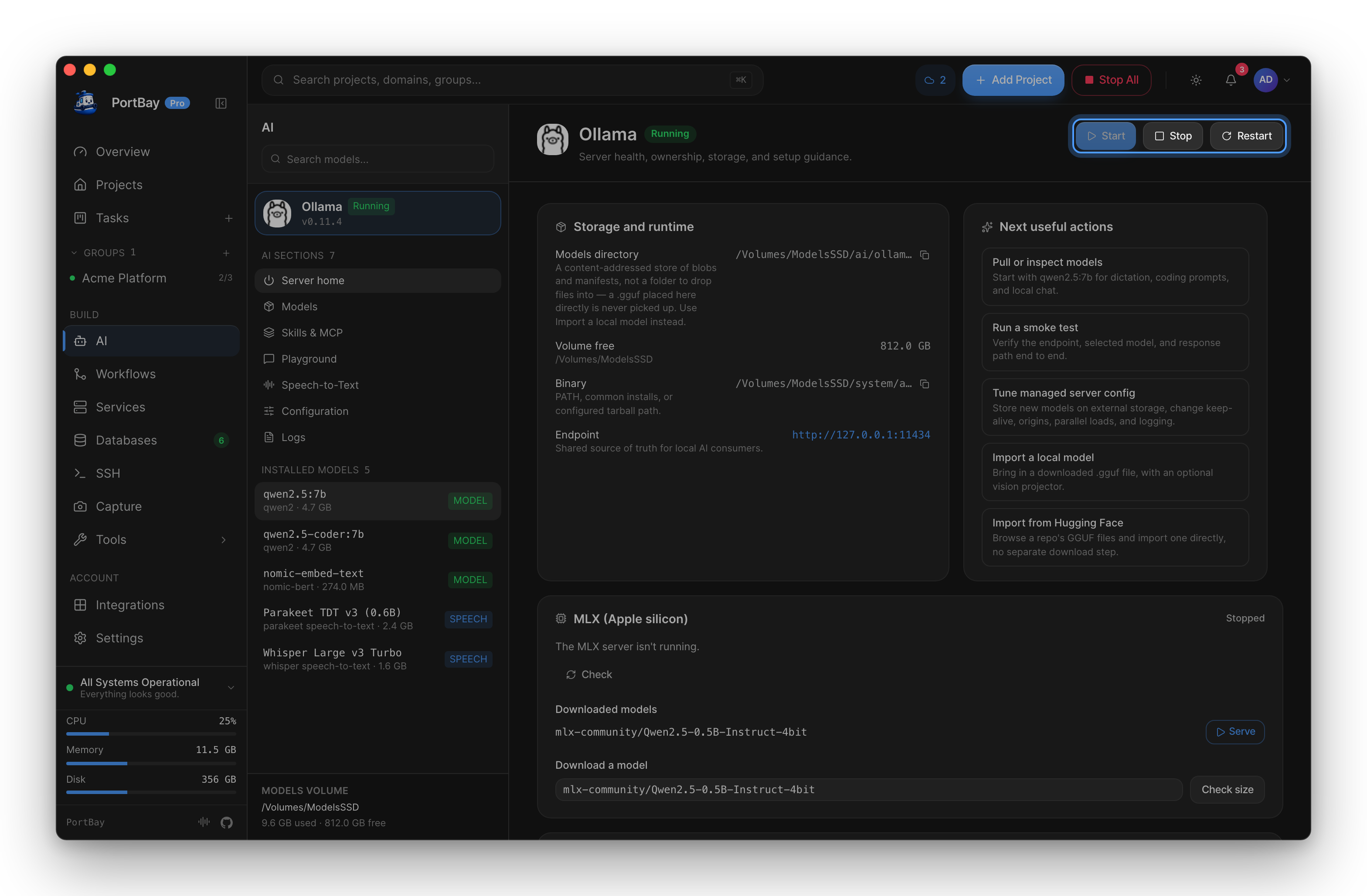Click the audio waveform icon in footer
Image resolution: width=1367 pixels, height=896 pixels.
(x=204, y=822)
